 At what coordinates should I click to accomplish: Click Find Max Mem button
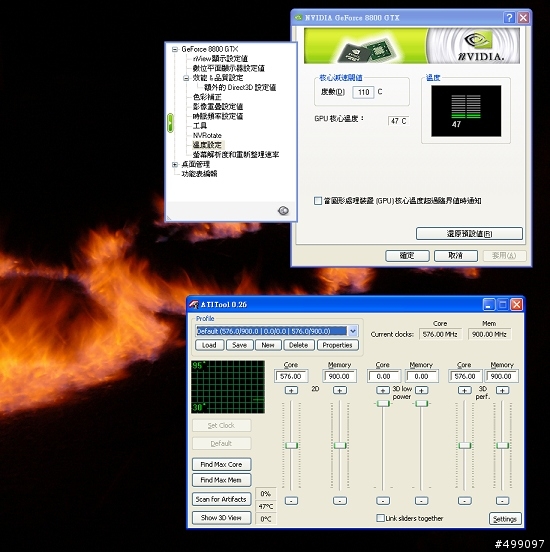click(x=221, y=480)
